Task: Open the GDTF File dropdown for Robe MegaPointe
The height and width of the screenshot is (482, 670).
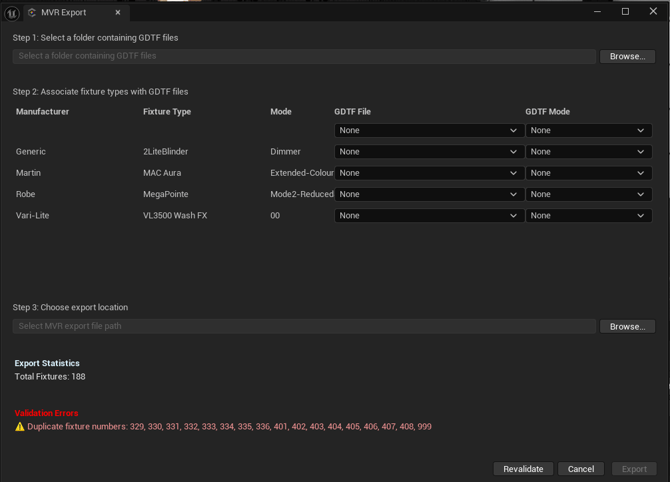Action: point(429,194)
